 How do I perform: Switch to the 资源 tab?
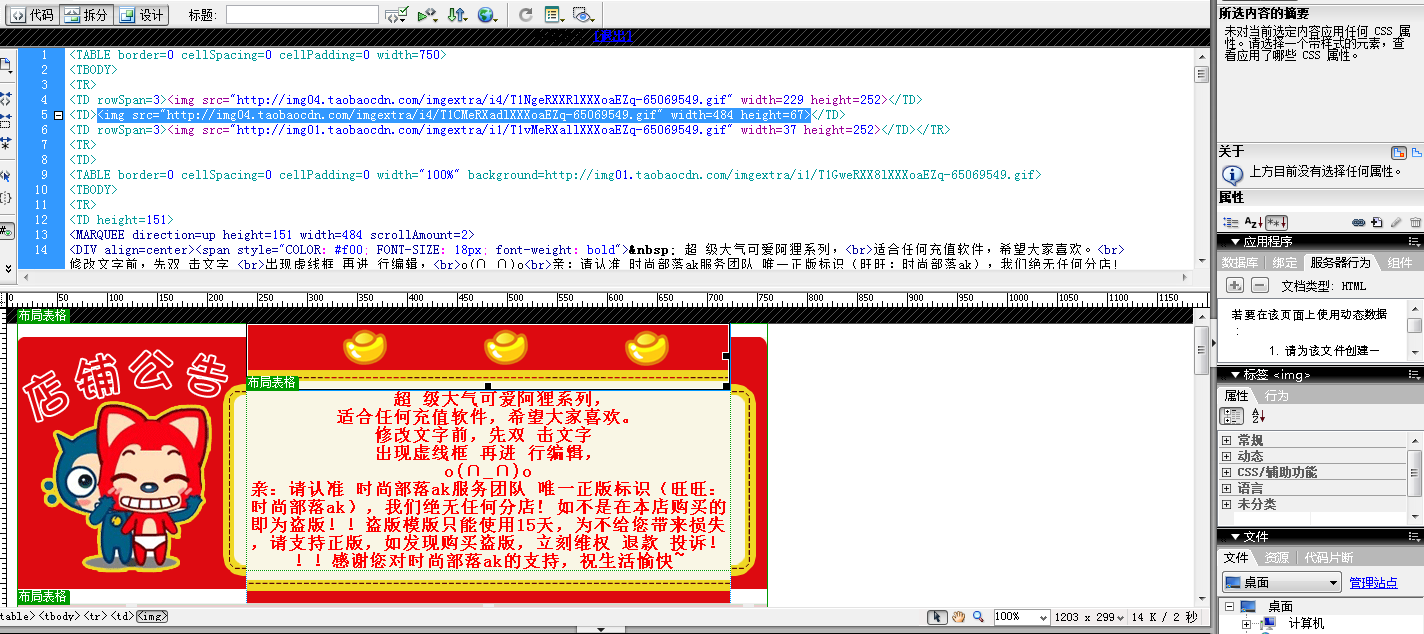(x=1277, y=558)
